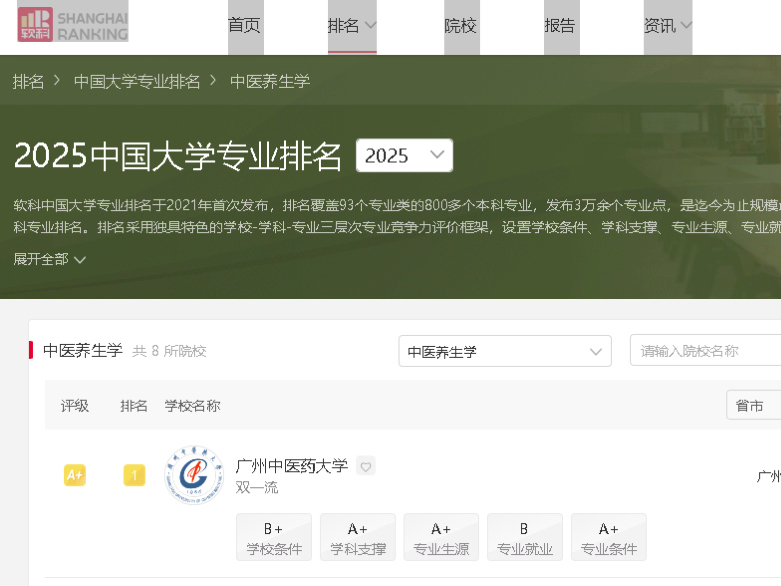The height and width of the screenshot is (586, 781).
Task: Click the A+ 专业条件 indicator card
Action: (x=609, y=537)
